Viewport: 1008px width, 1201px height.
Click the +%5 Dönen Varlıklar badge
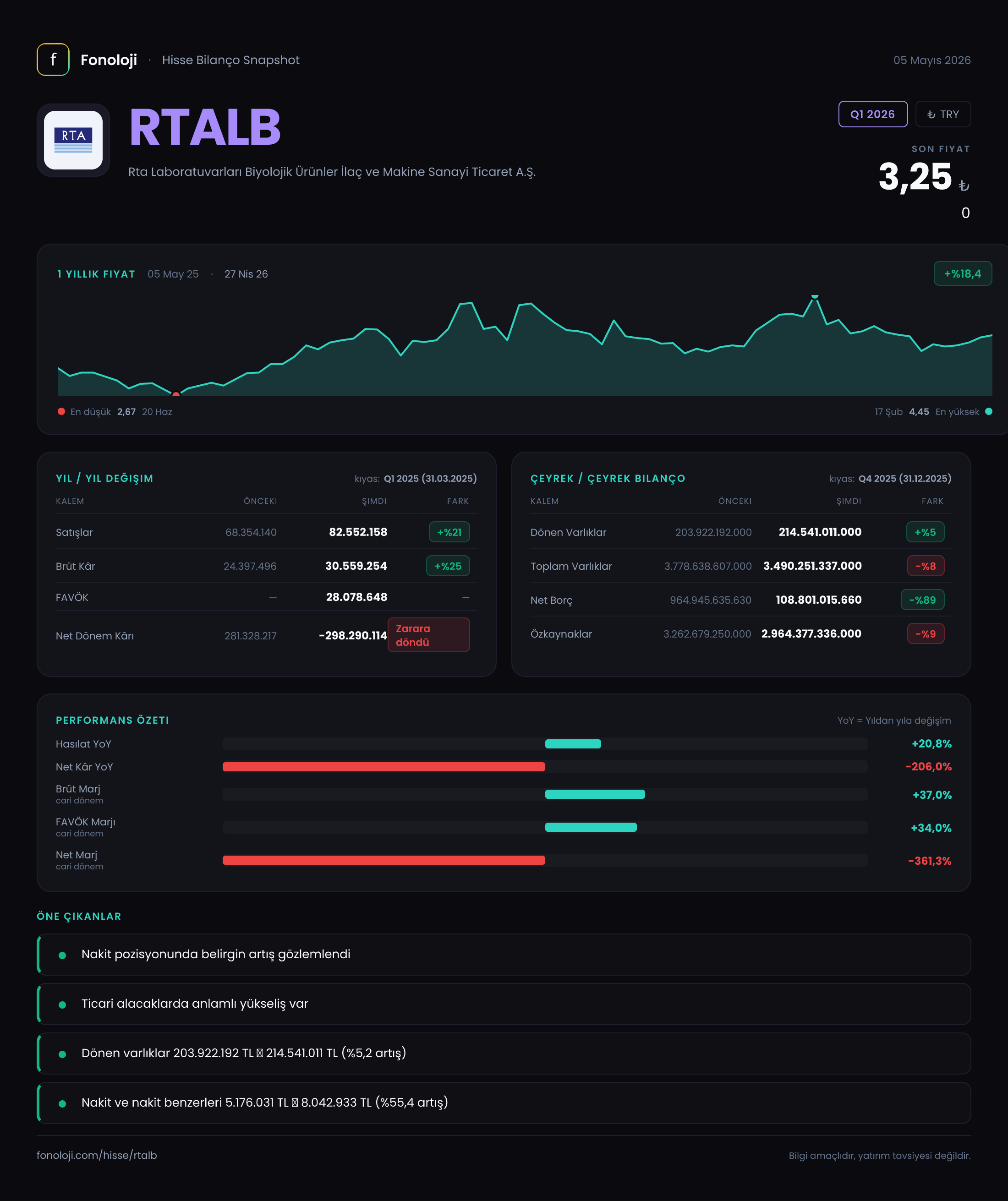pyautogui.click(x=925, y=532)
